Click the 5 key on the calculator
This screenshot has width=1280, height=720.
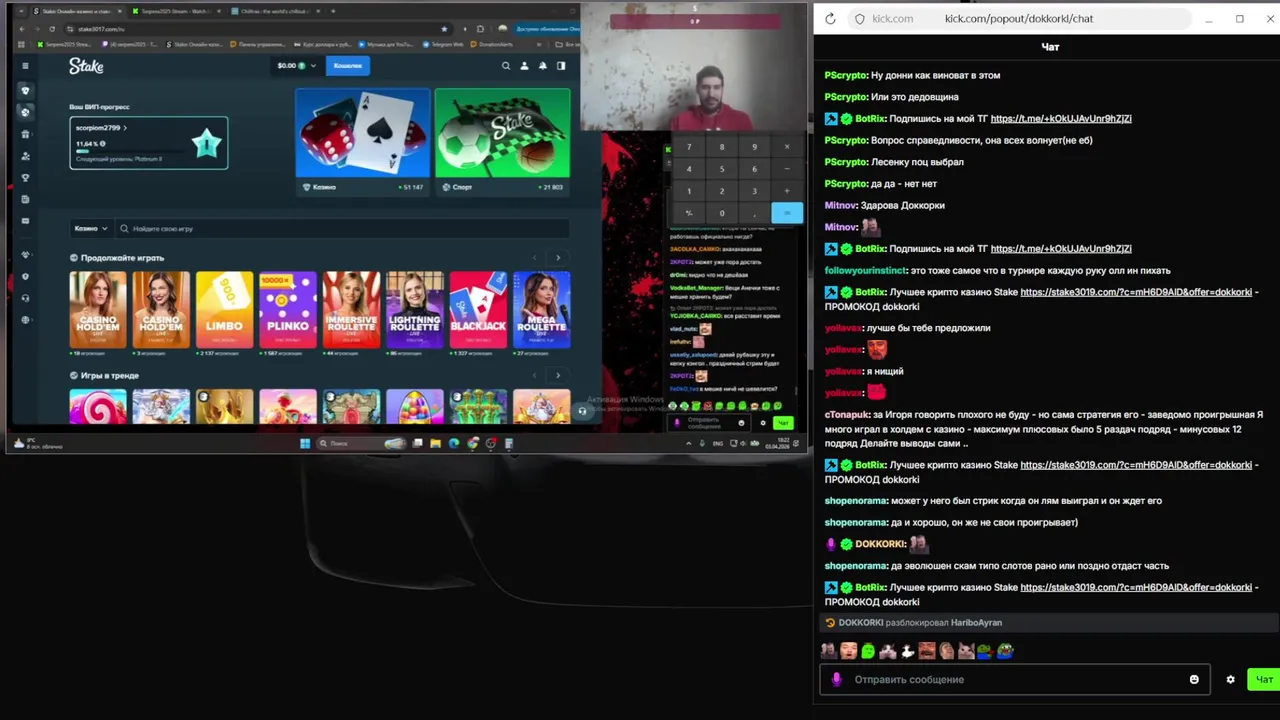point(721,169)
